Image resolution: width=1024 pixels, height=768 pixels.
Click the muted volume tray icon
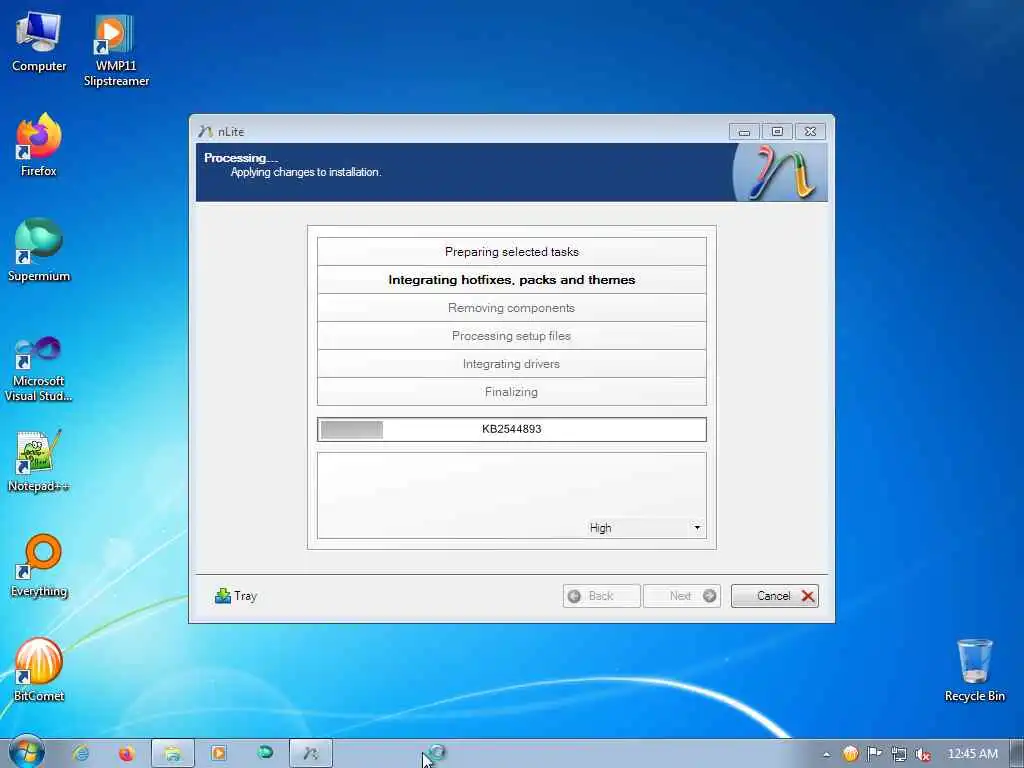[x=923, y=754]
